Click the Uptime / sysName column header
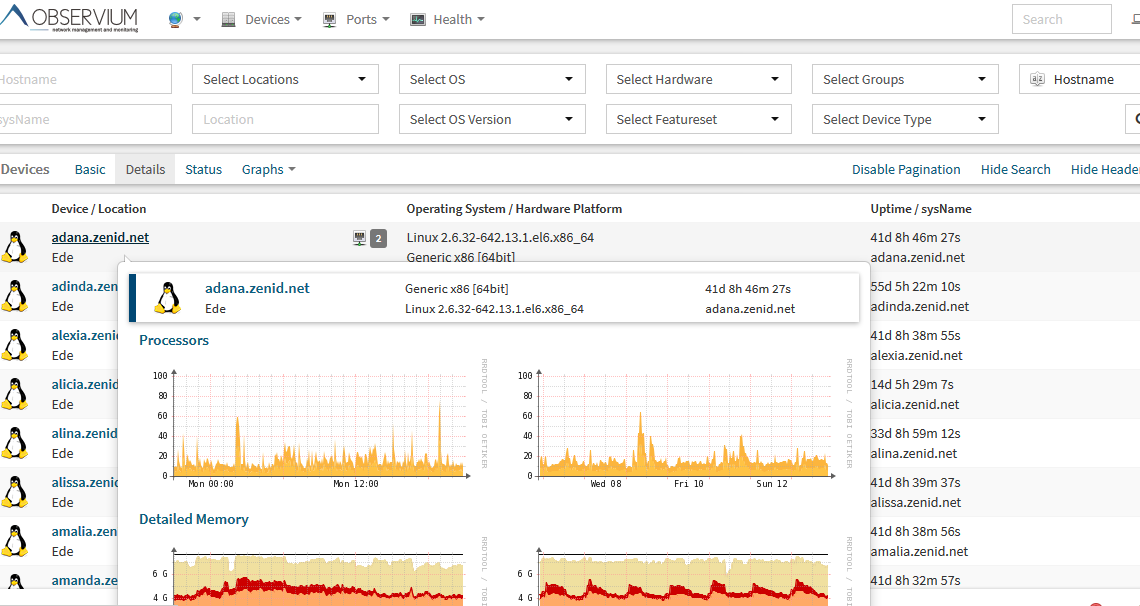This screenshot has width=1140, height=606. tap(921, 209)
